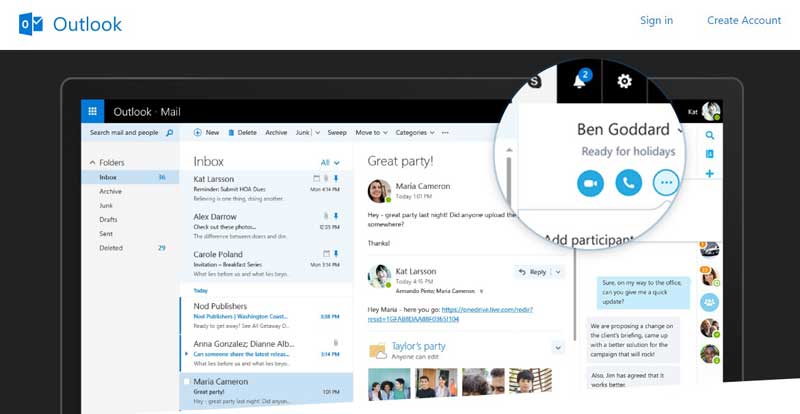Click the plus icon in Skype sidebar

tap(710, 174)
